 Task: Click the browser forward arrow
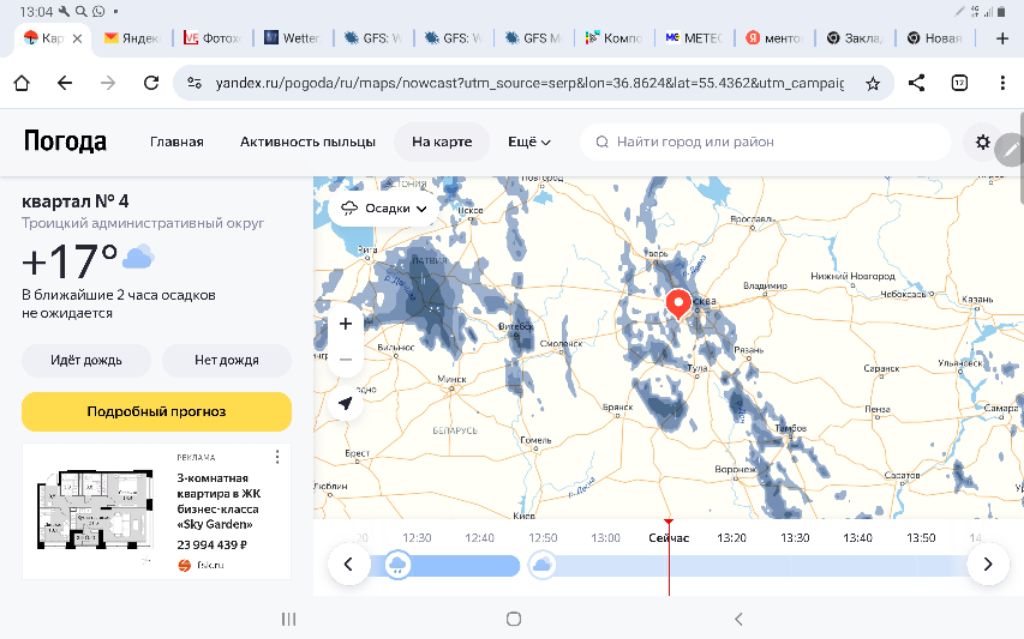pyautogui.click(x=108, y=83)
